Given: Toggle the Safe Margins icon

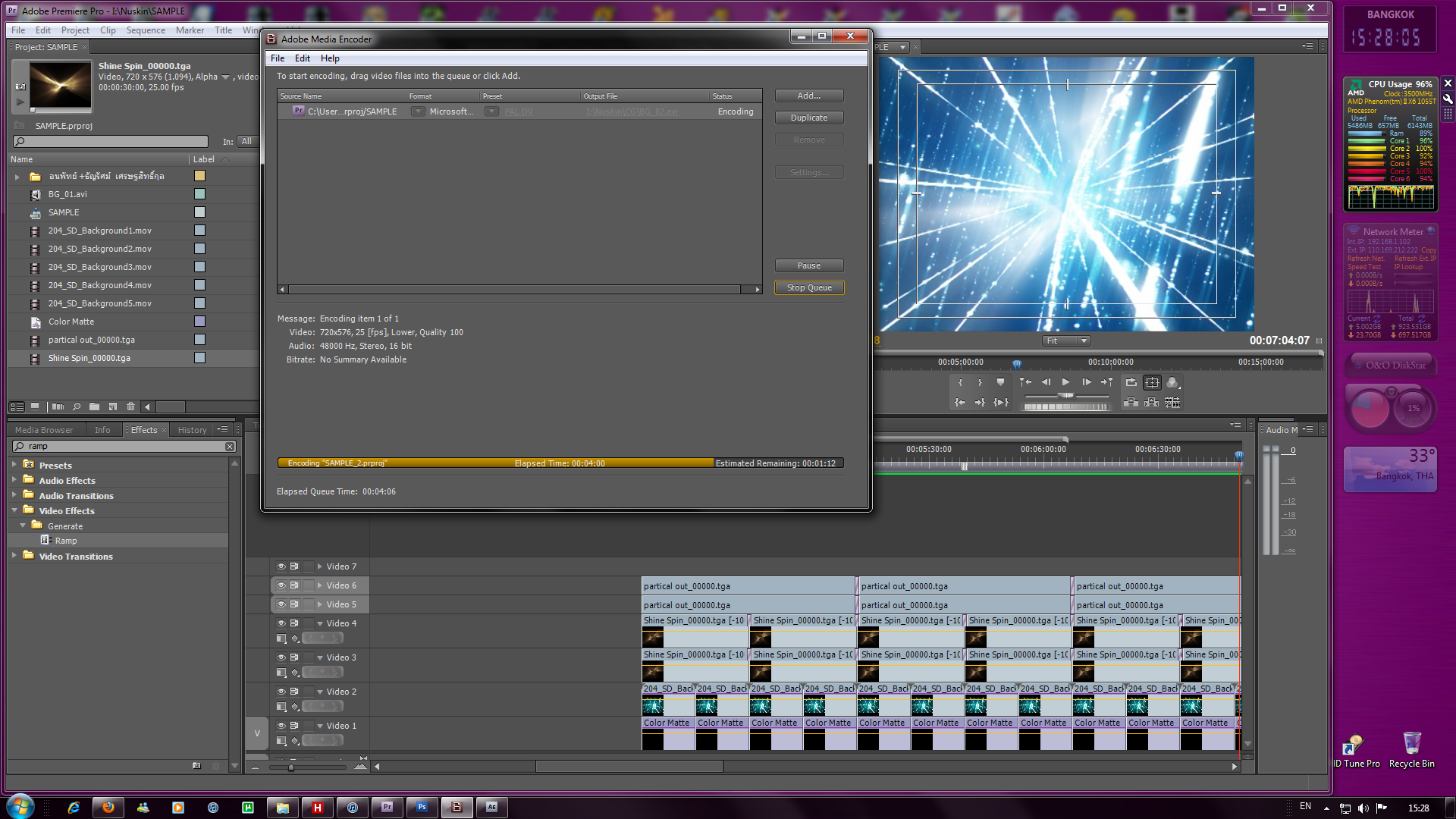Looking at the screenshot, I should 1152,382.
